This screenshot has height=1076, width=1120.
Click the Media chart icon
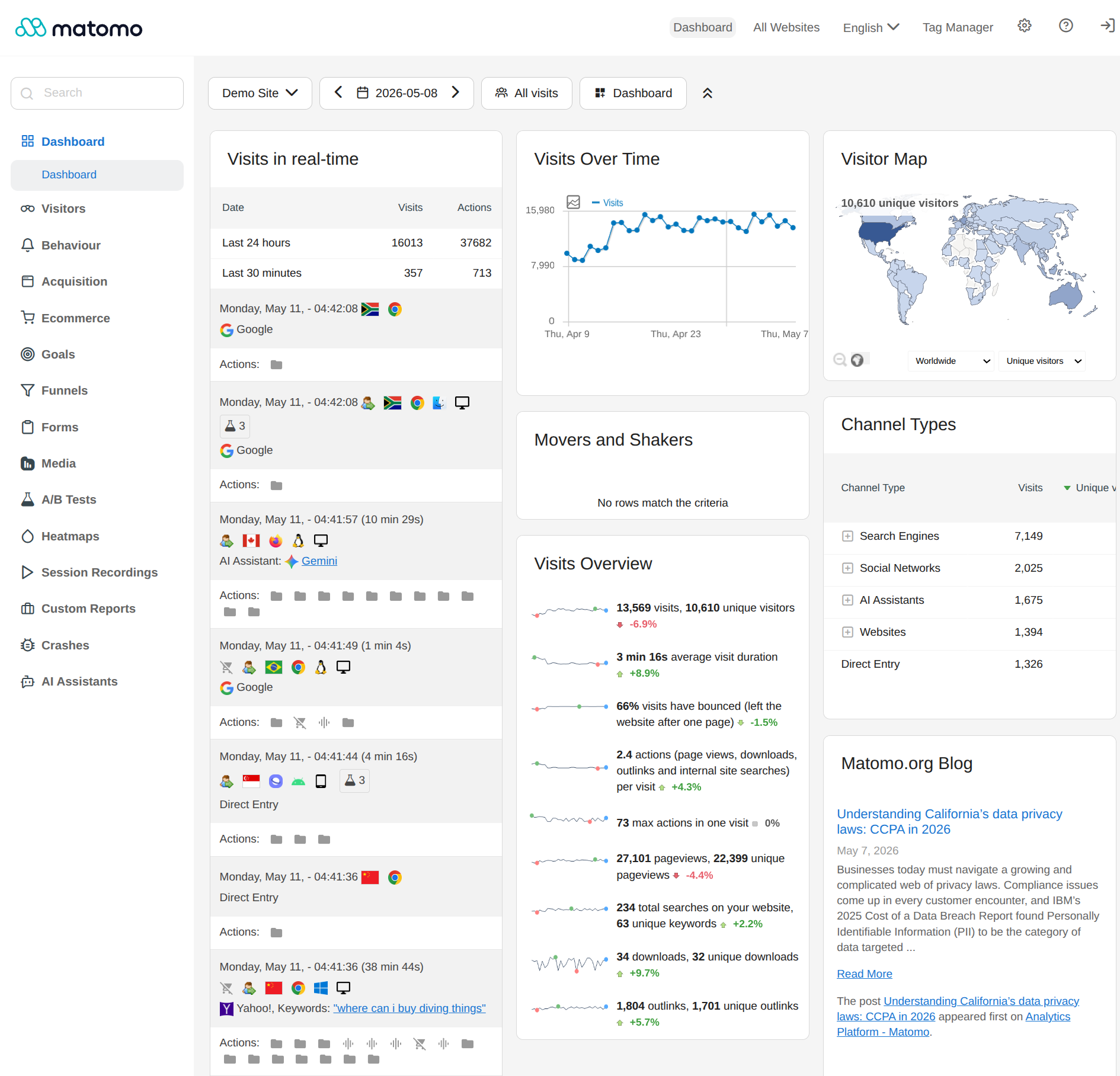click(28, 463)
